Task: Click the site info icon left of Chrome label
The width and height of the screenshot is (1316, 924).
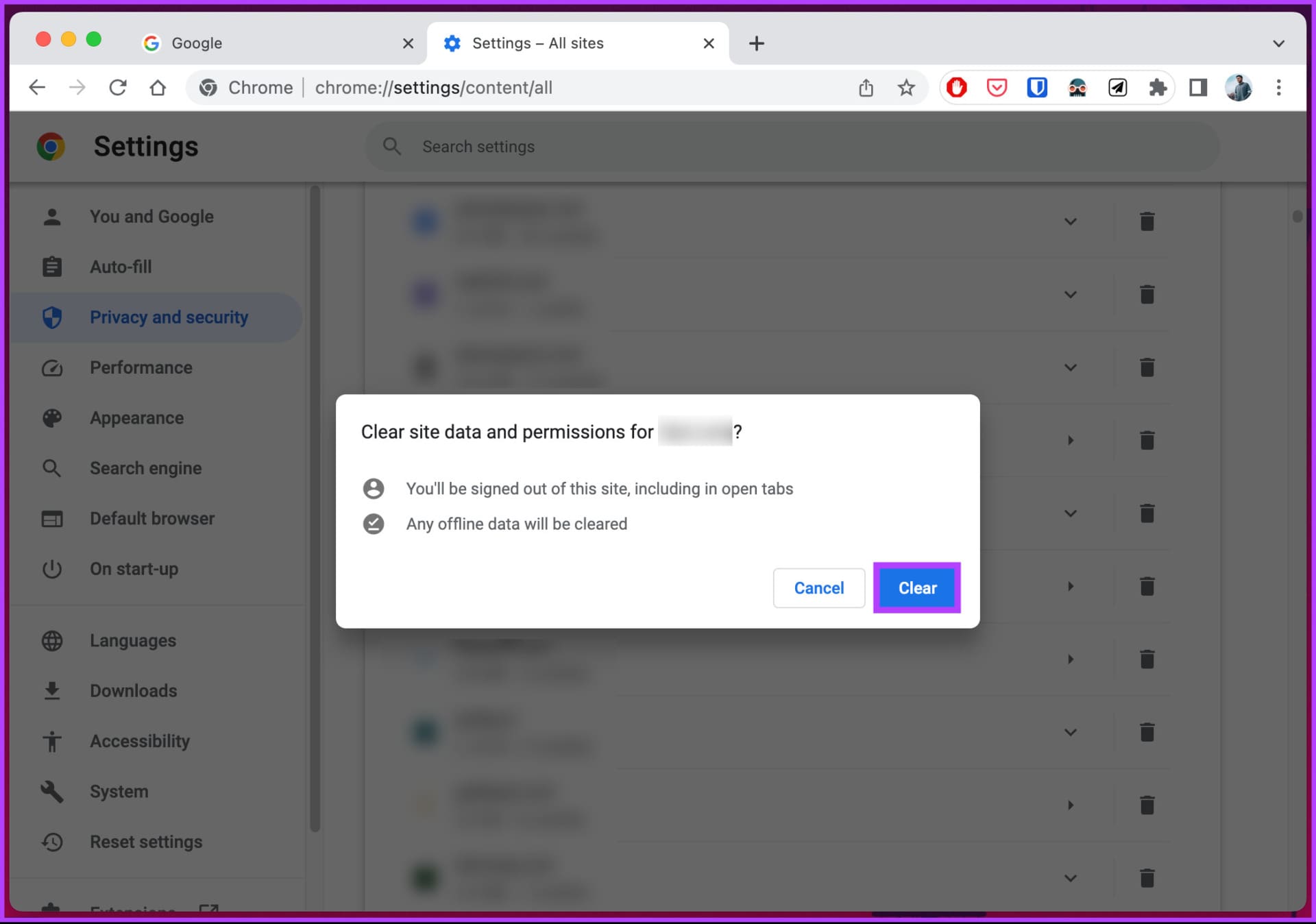Action: [208, 88]
